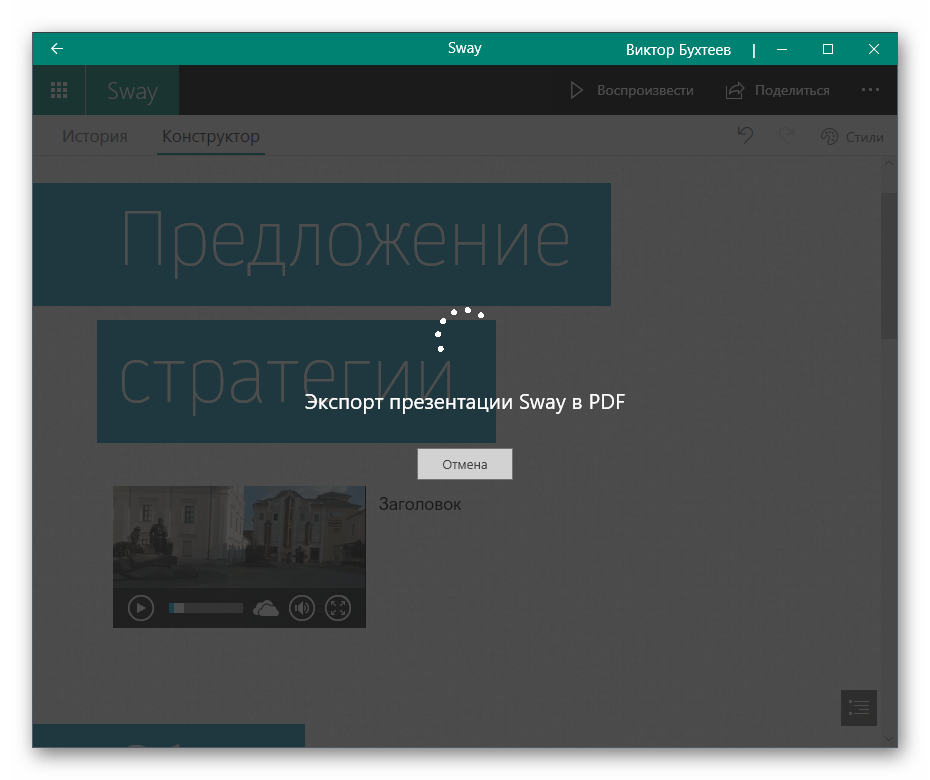This screenshot has width=930, height=780.
Task: Click the Заголовок heading text
Action: (420, 504)
